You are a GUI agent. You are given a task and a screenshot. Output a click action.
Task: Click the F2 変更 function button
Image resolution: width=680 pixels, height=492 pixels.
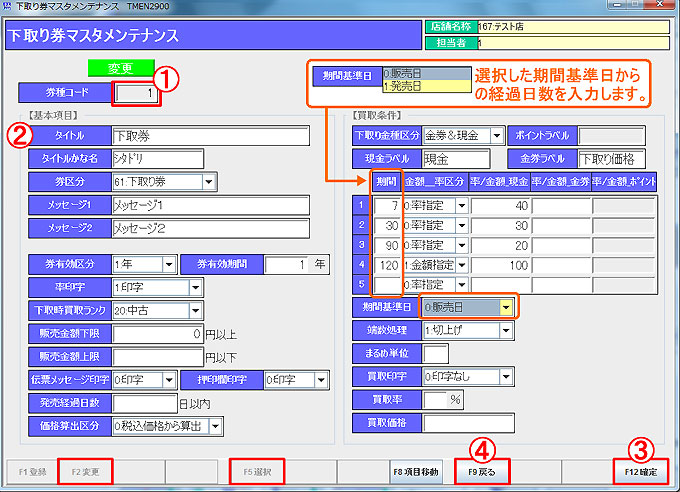click(x=85, y=472)
